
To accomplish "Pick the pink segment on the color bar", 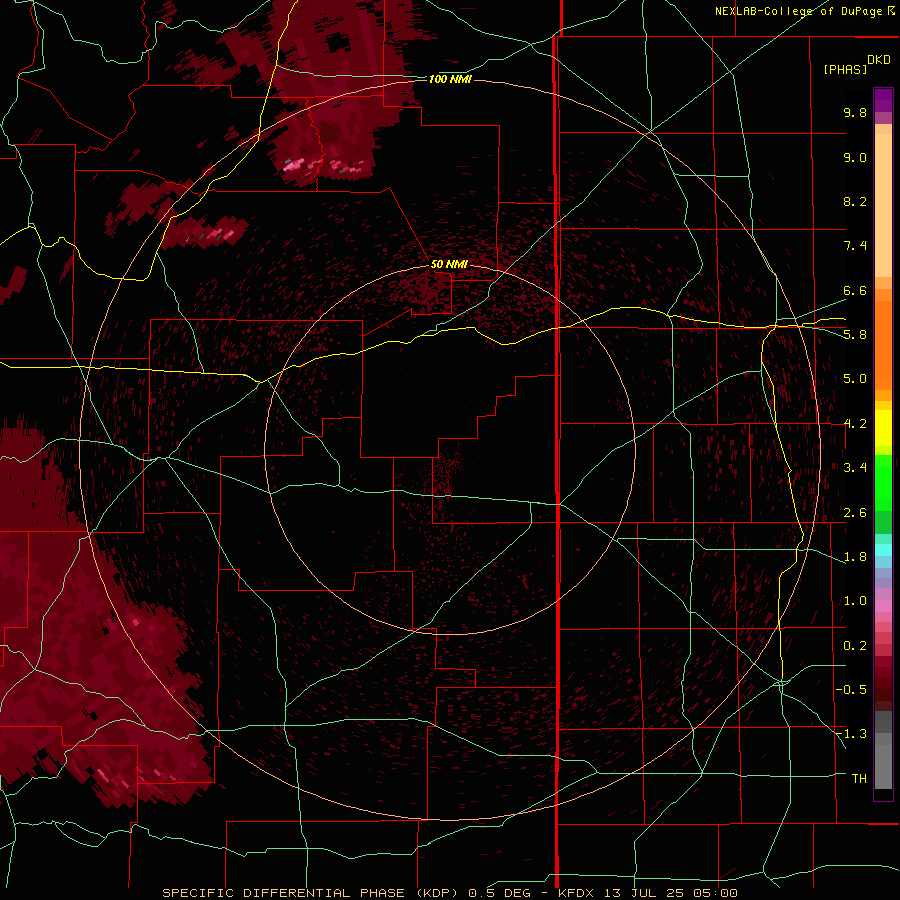I will (883, 606).
